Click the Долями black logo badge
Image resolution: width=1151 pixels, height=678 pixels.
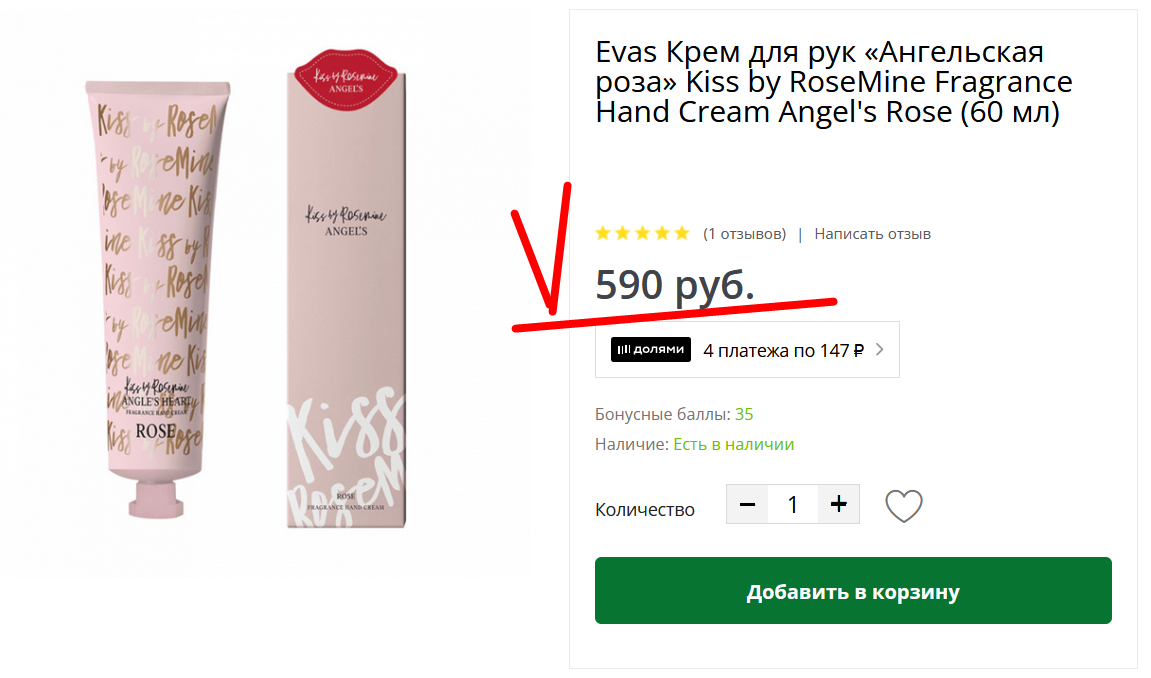pos(650,349)
